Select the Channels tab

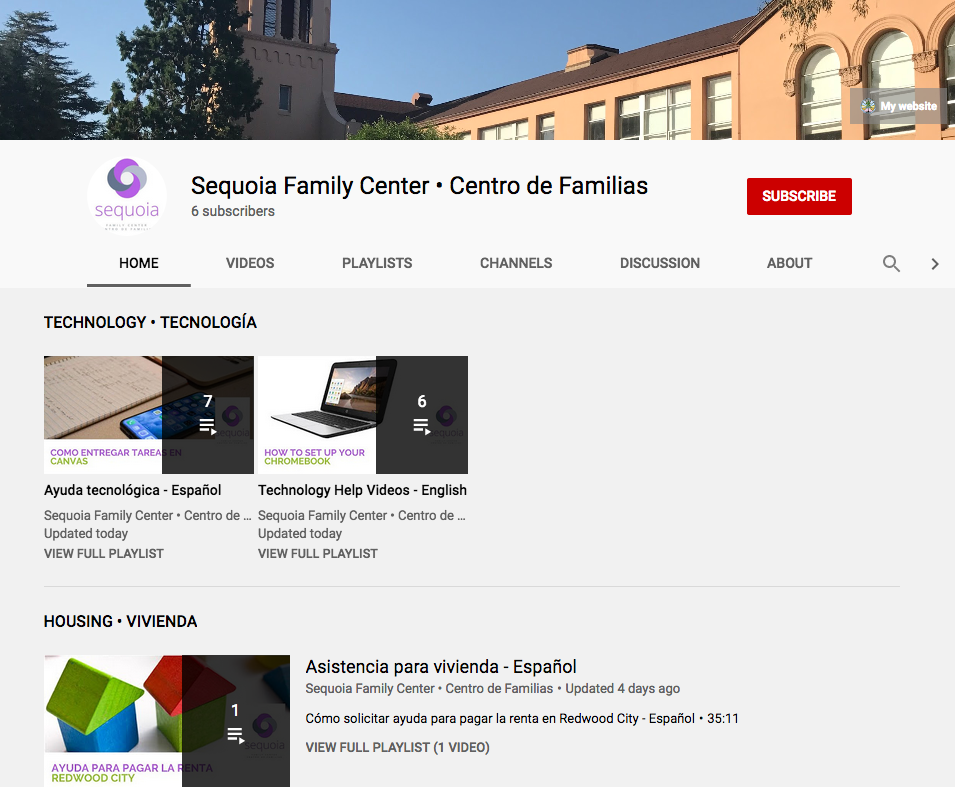(516, 263)
